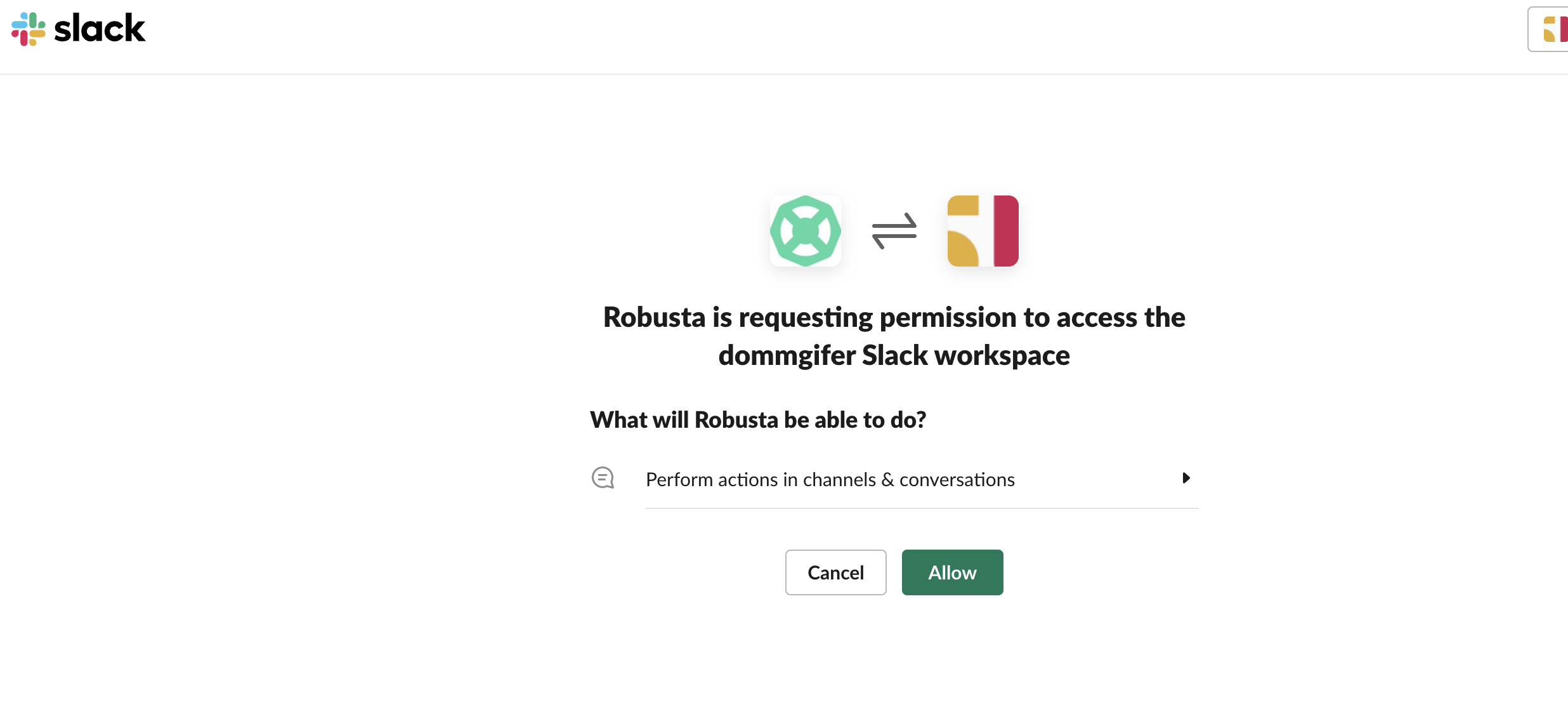Screen dimensions: 1568x707
Task: Click "Robusta is requesting permission" heading line
Action: (x=894, y=317)
